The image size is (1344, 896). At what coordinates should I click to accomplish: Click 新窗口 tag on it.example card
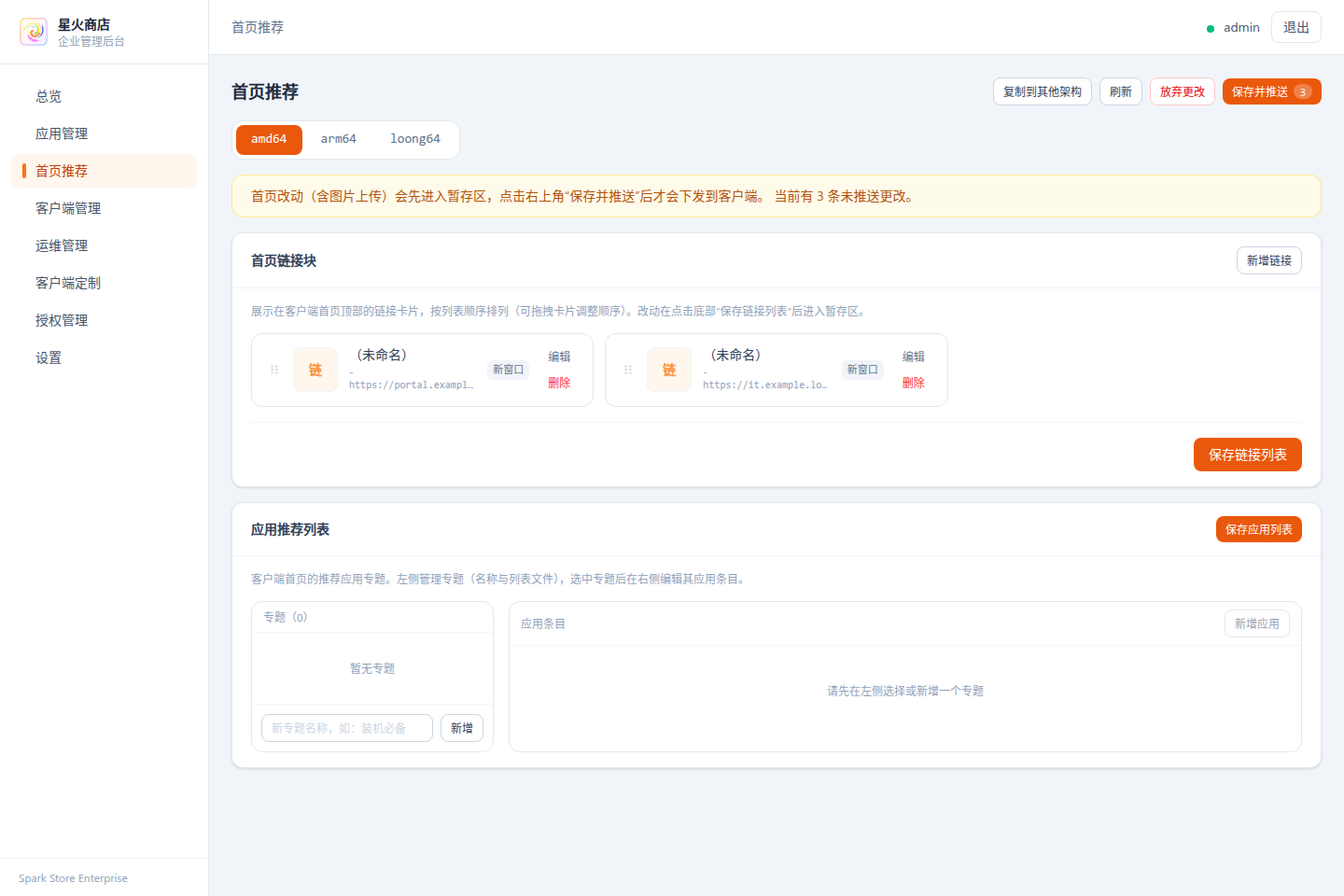pyautogui.click(x=862, y=370)
